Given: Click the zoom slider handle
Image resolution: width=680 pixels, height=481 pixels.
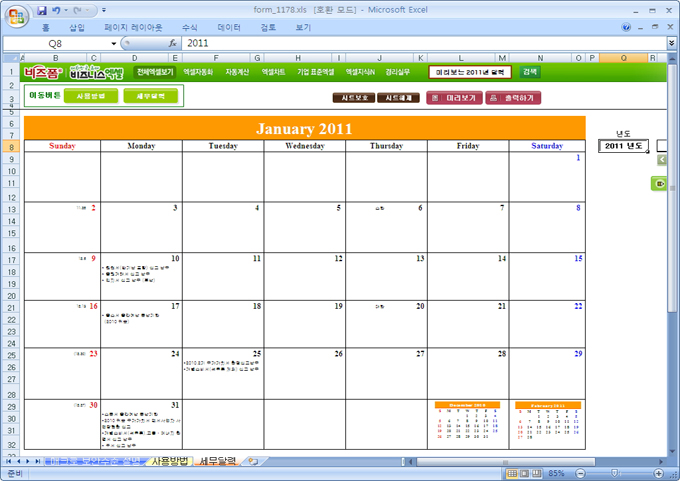Looking at the screenshot, I should pyautogui.click(x=615, y=473).
